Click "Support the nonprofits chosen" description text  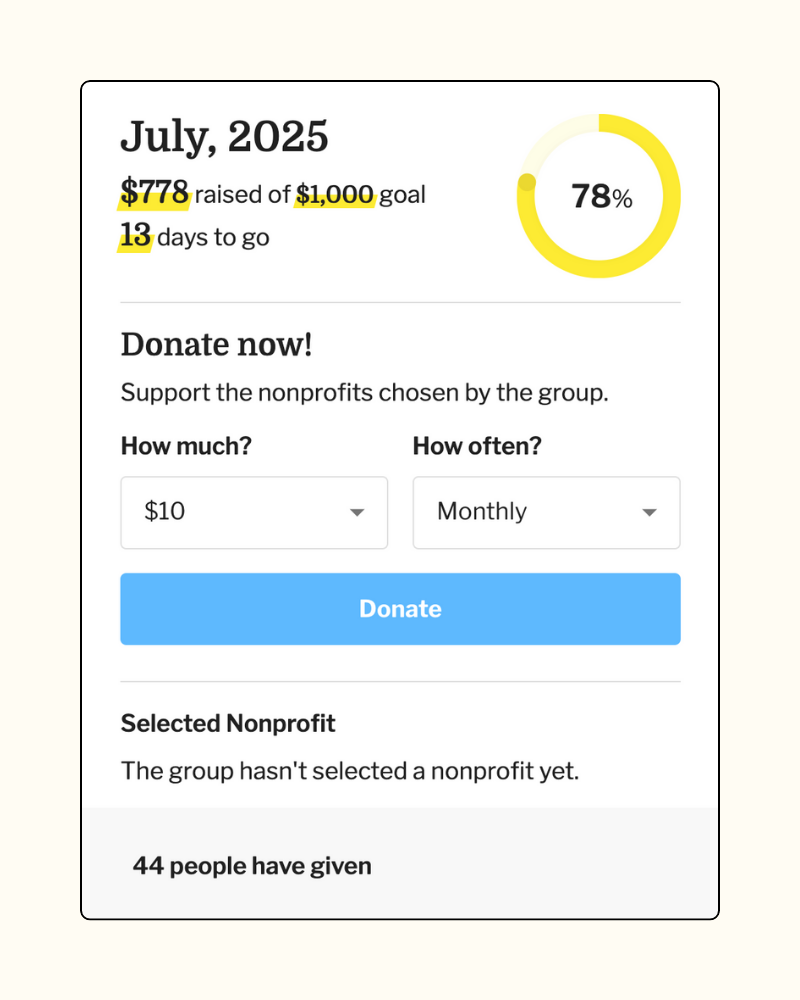[364, 392]
